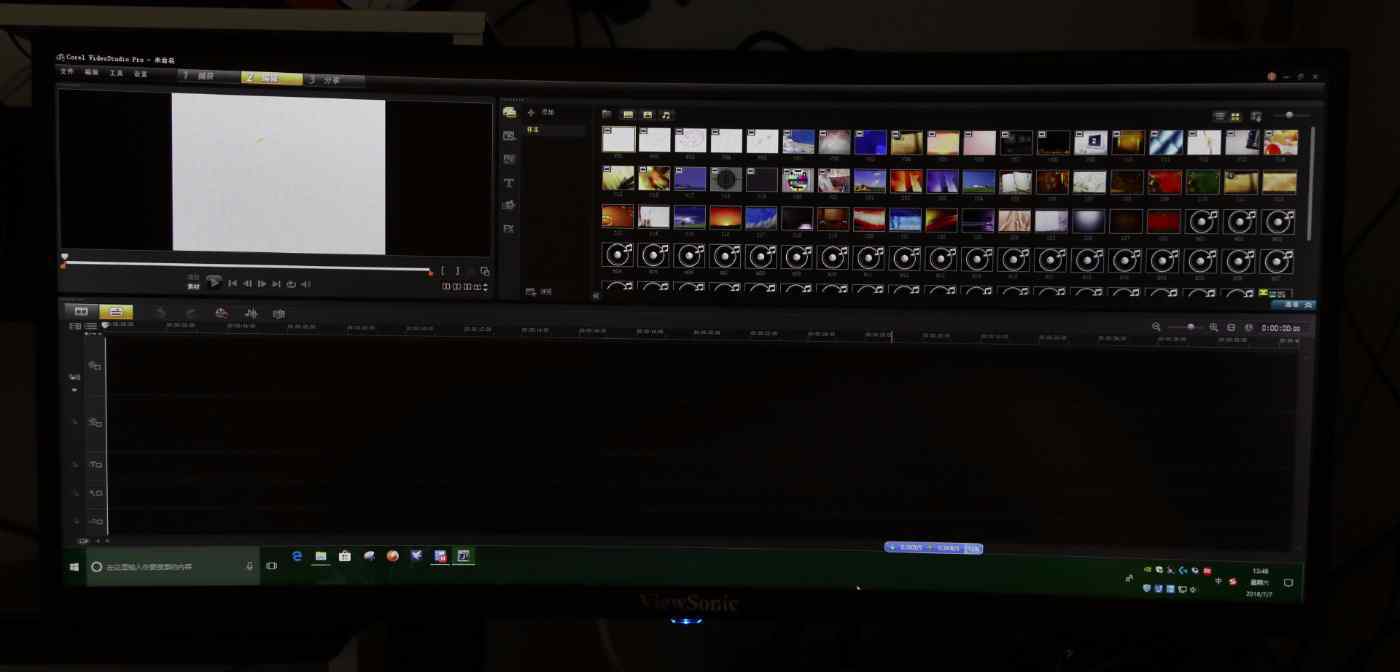Toggle showing videos in the library
This screenshot has width=1400, height=672.
(x=628, y=115)
